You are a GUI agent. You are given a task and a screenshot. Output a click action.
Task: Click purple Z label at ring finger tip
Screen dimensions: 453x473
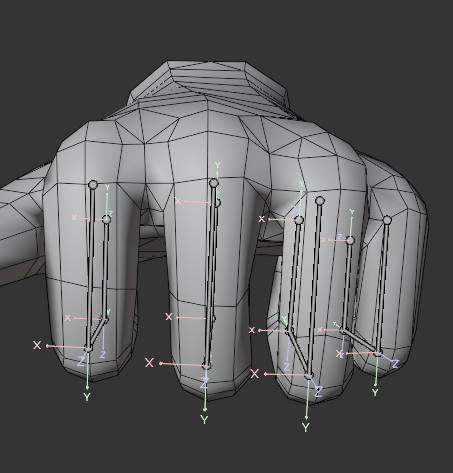[319, 392]
